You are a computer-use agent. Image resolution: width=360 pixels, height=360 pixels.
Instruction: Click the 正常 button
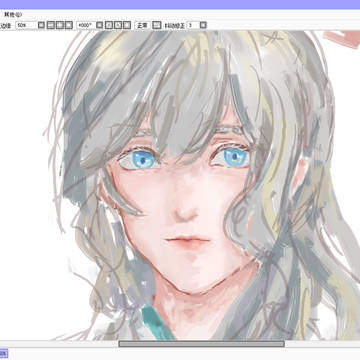click(x=142, y=25)
